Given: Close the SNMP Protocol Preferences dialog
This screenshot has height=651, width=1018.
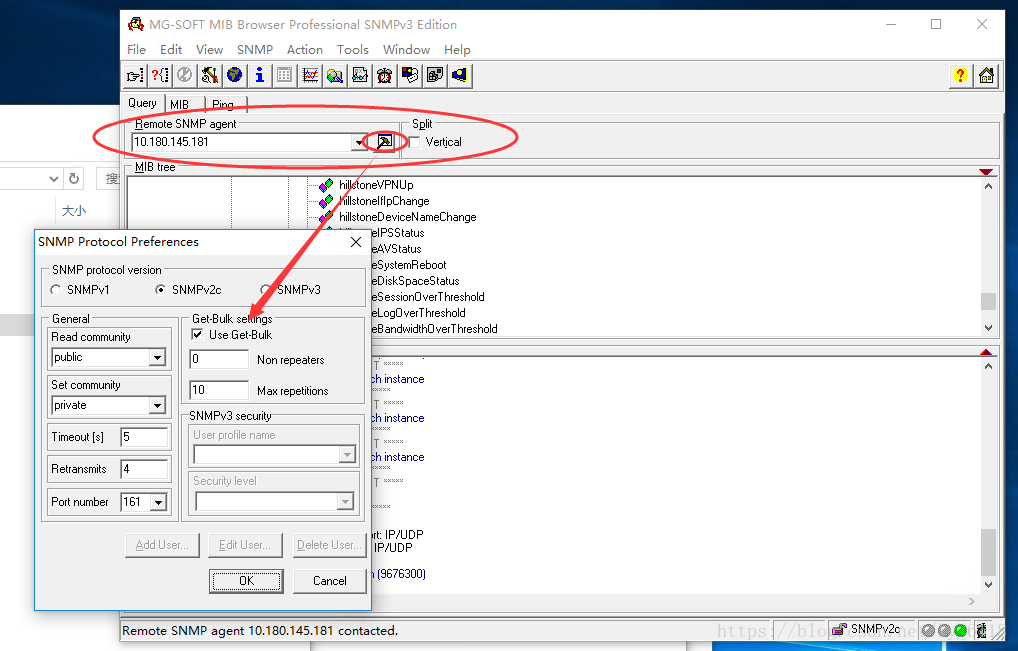Looking at the screenshot, I should [356, 242].
